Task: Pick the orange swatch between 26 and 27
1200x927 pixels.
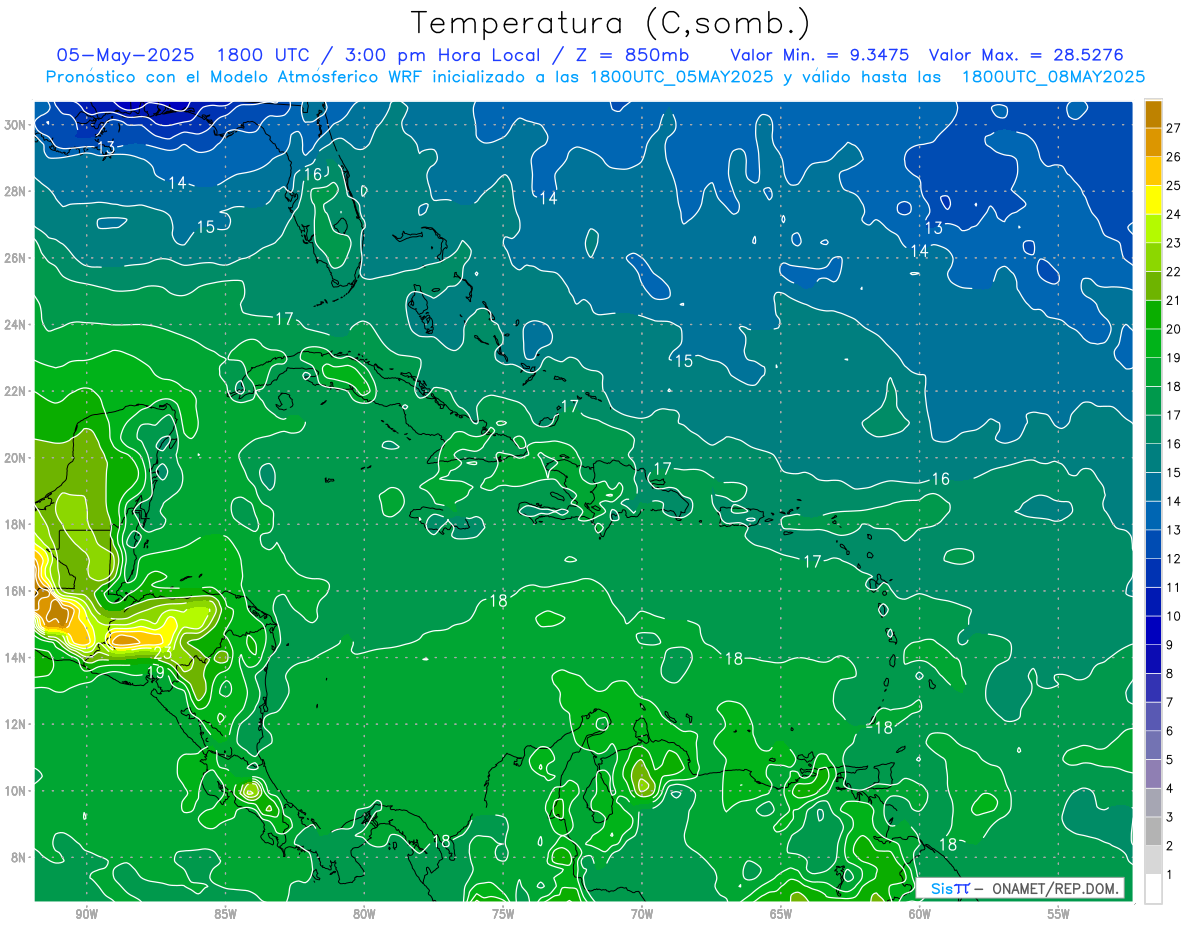Action: [x=1153, y=142]
